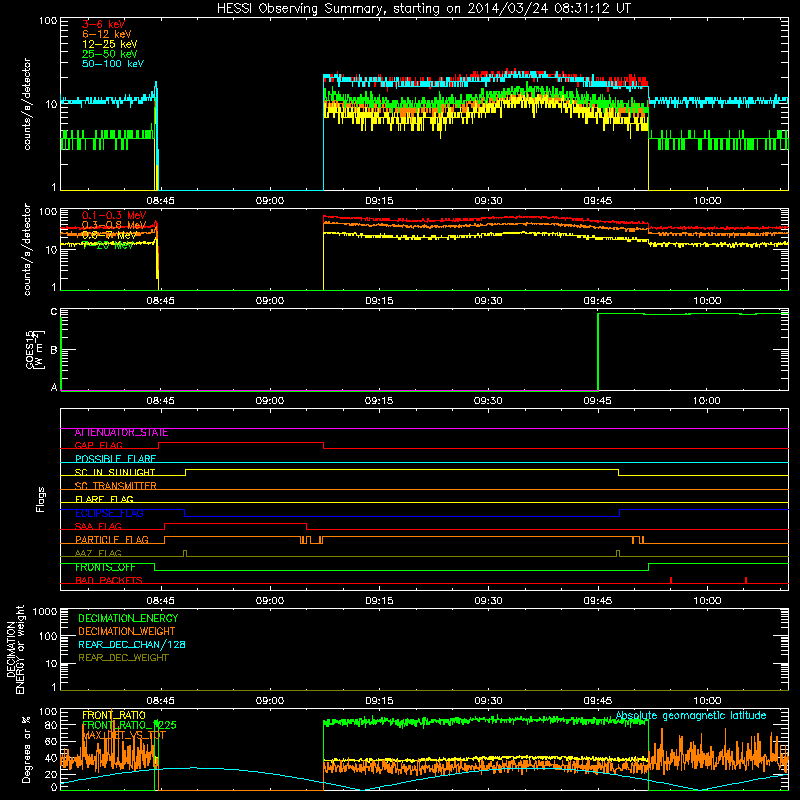Click the C level tick on GOES15 panel

tap(54, 312)
